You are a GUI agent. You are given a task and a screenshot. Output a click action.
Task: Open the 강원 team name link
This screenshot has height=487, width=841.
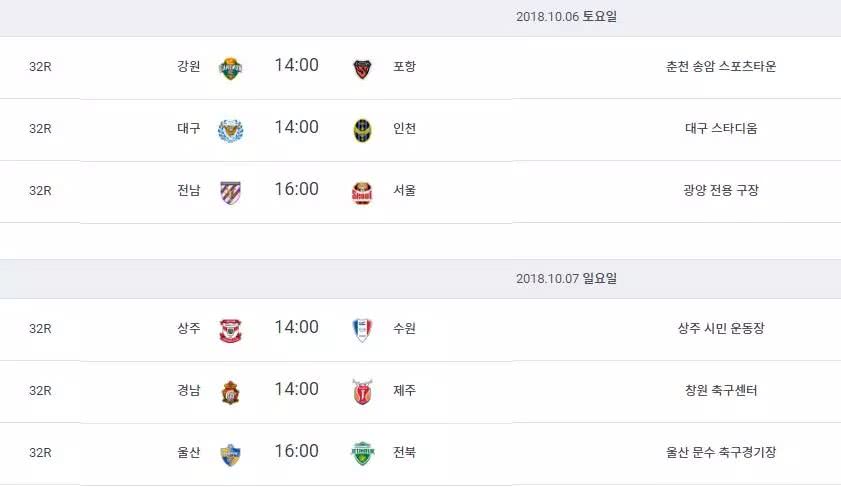click(188, 67)
